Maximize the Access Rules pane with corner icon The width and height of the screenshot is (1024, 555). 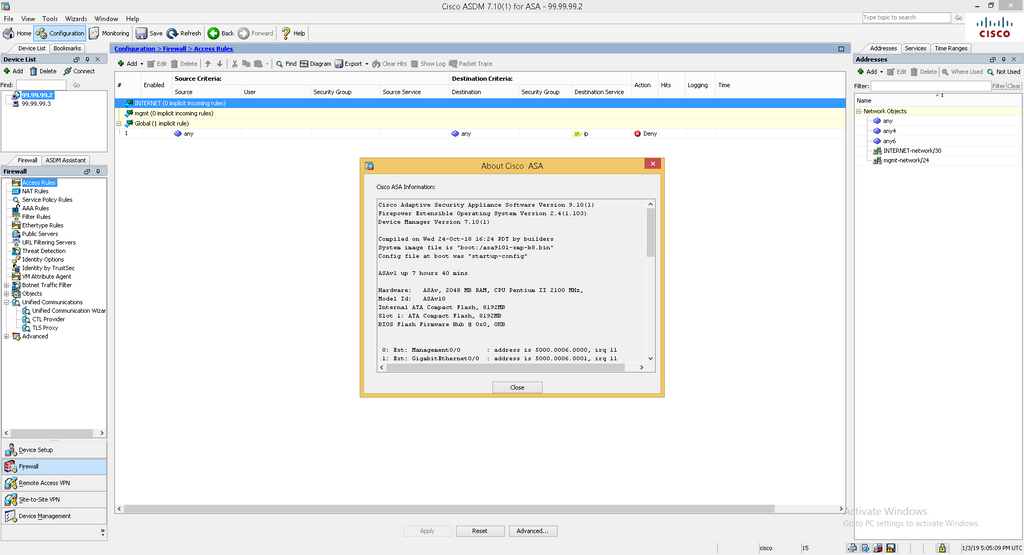[841, 49]
